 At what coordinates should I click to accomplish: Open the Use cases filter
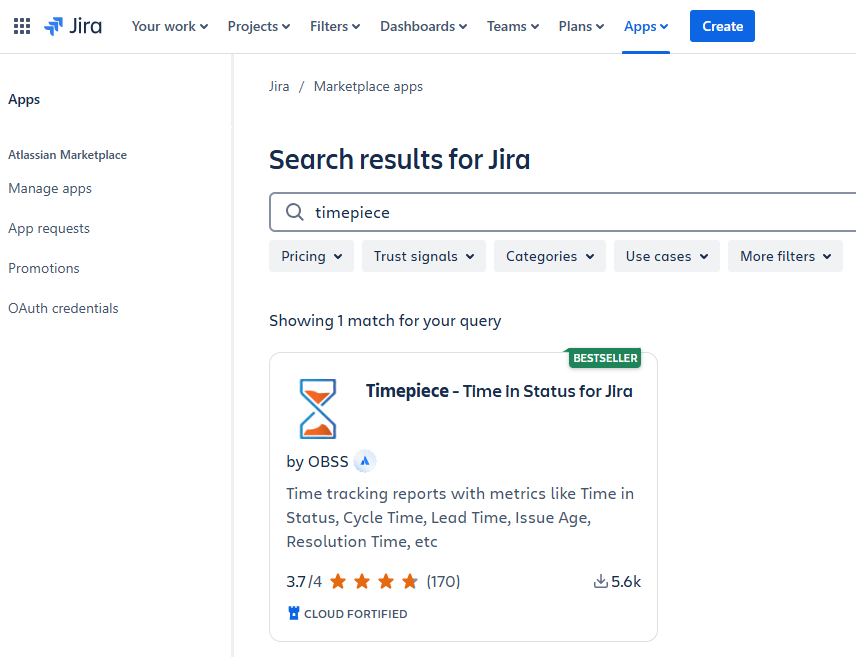click(666, 256)
